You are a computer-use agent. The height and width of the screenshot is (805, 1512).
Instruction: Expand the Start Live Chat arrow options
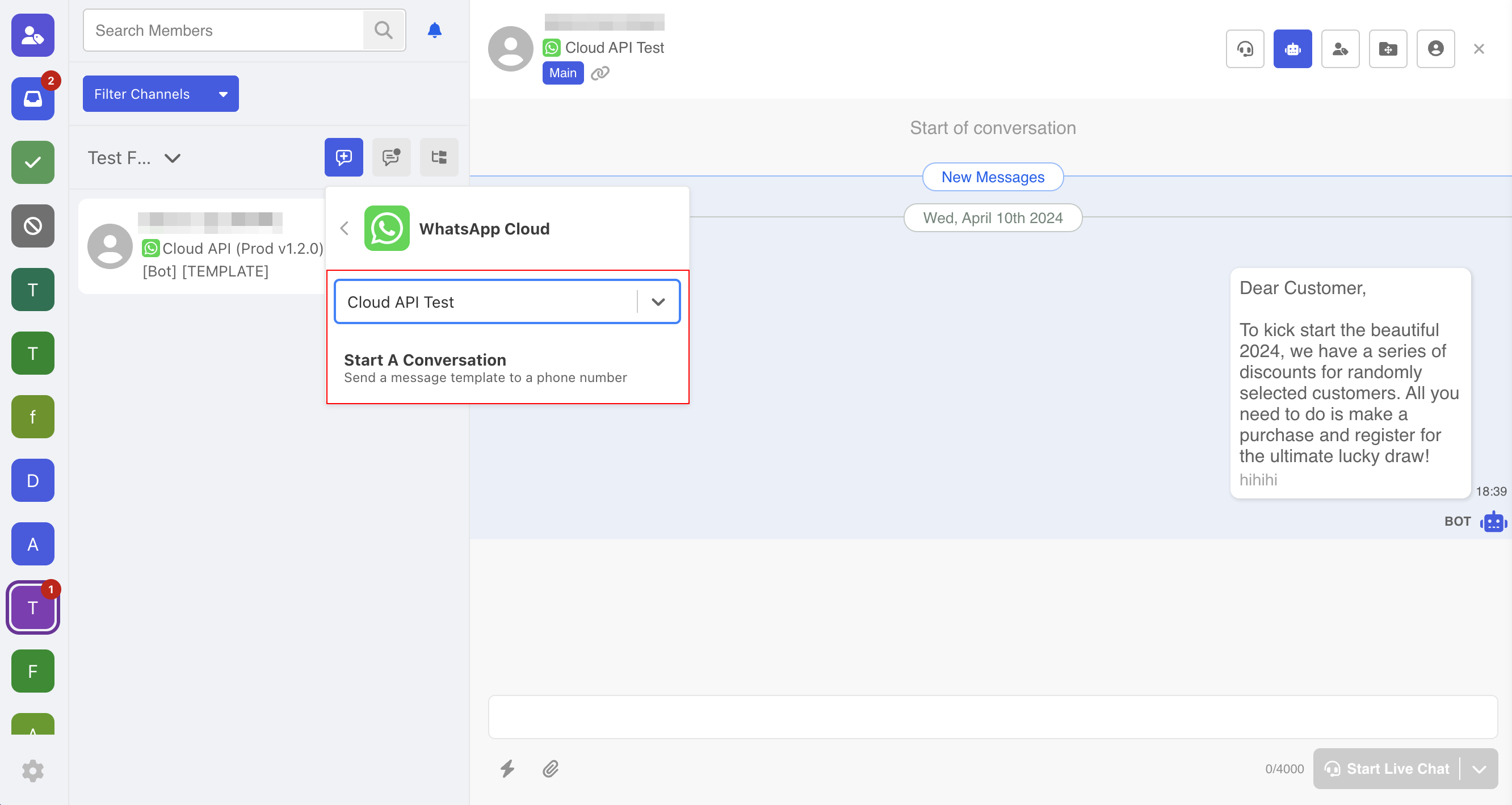1479,768
